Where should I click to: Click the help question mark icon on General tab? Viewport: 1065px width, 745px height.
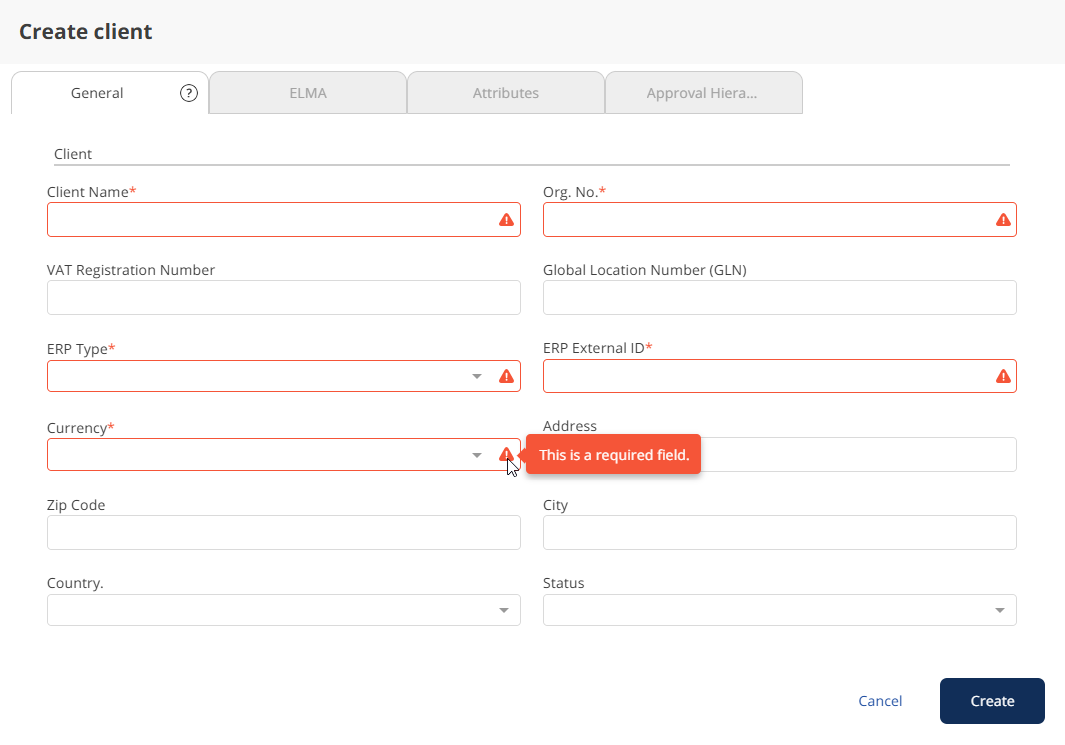189,93
